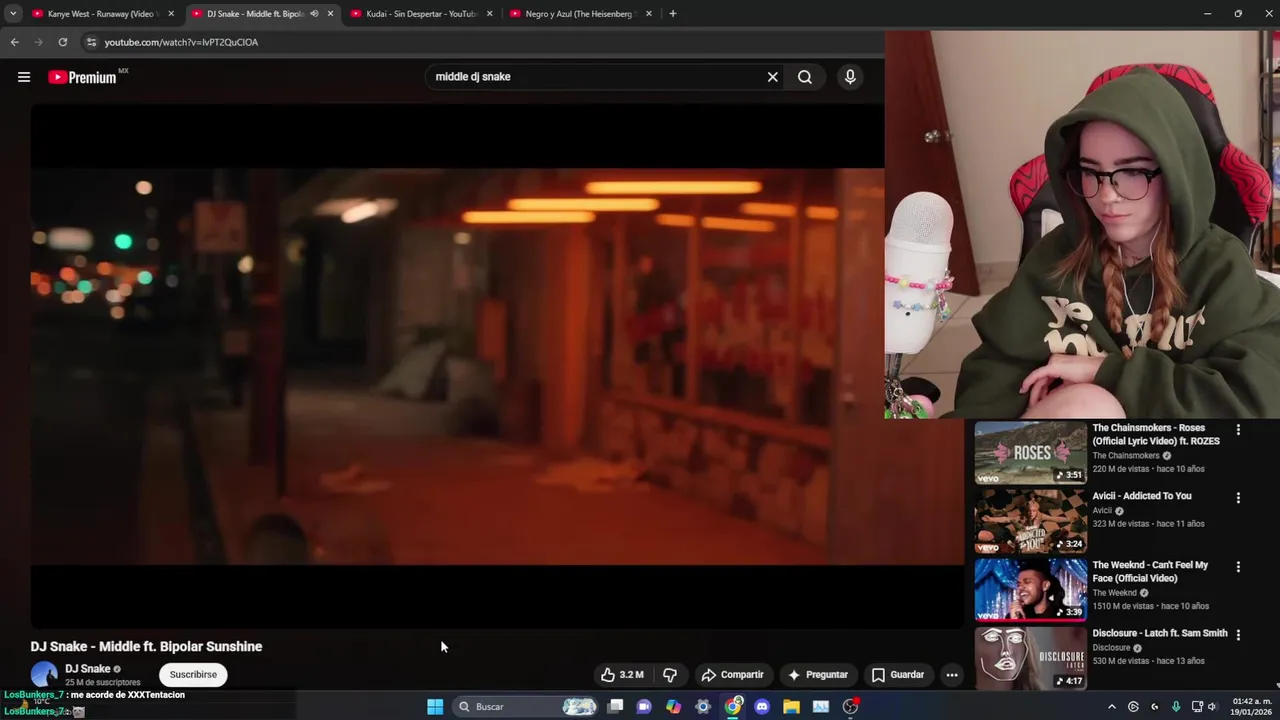The height and width of the screenshot is (720, 1280).
Task: Open Copilot from the taskbar
Action: coord(674,707)
